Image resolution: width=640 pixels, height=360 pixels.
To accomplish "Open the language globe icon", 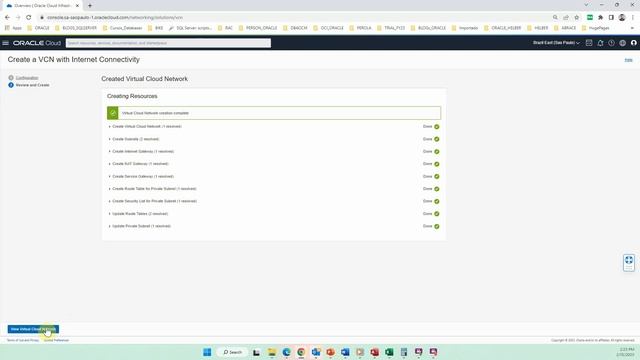I will click(x=622, y=43).
